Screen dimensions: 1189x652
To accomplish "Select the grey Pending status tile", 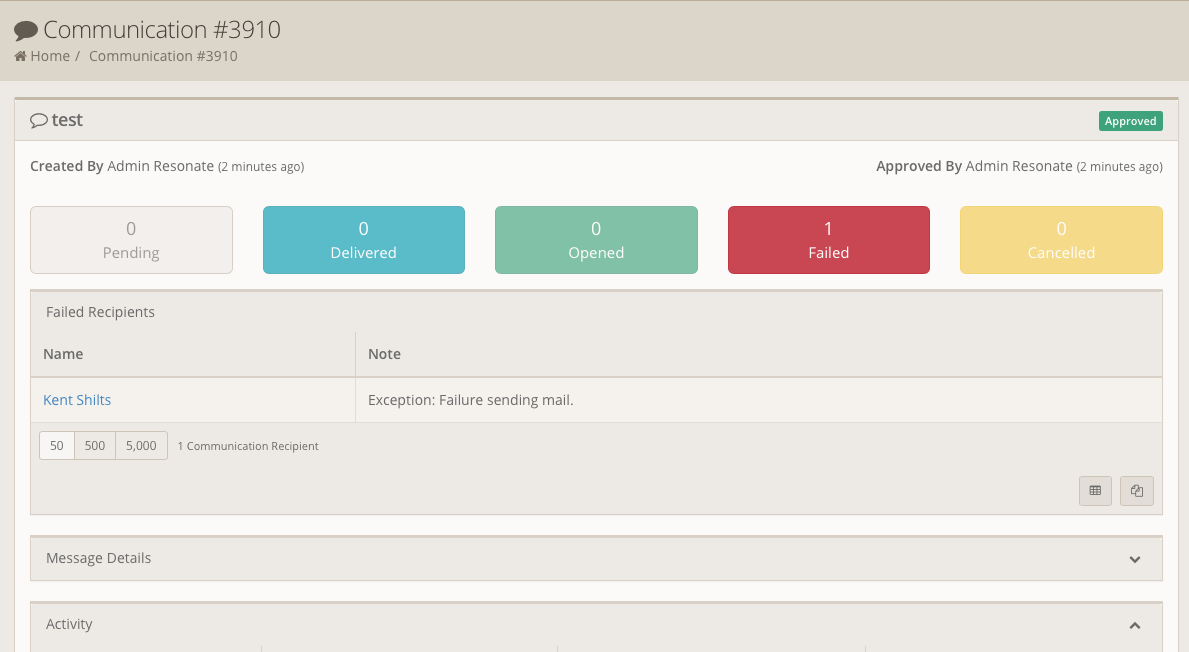I will point(131,240).
